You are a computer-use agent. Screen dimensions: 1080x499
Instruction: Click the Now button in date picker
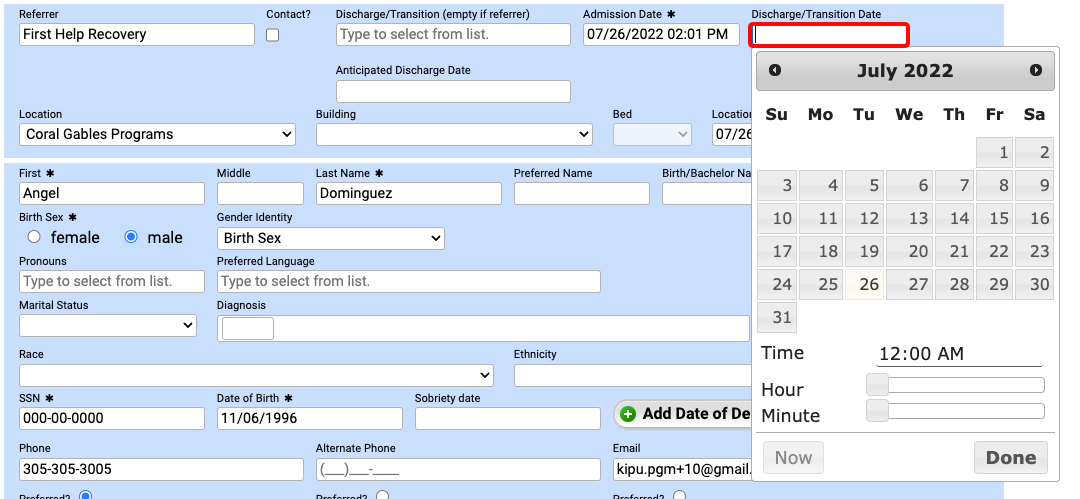[x=793, y=458]
